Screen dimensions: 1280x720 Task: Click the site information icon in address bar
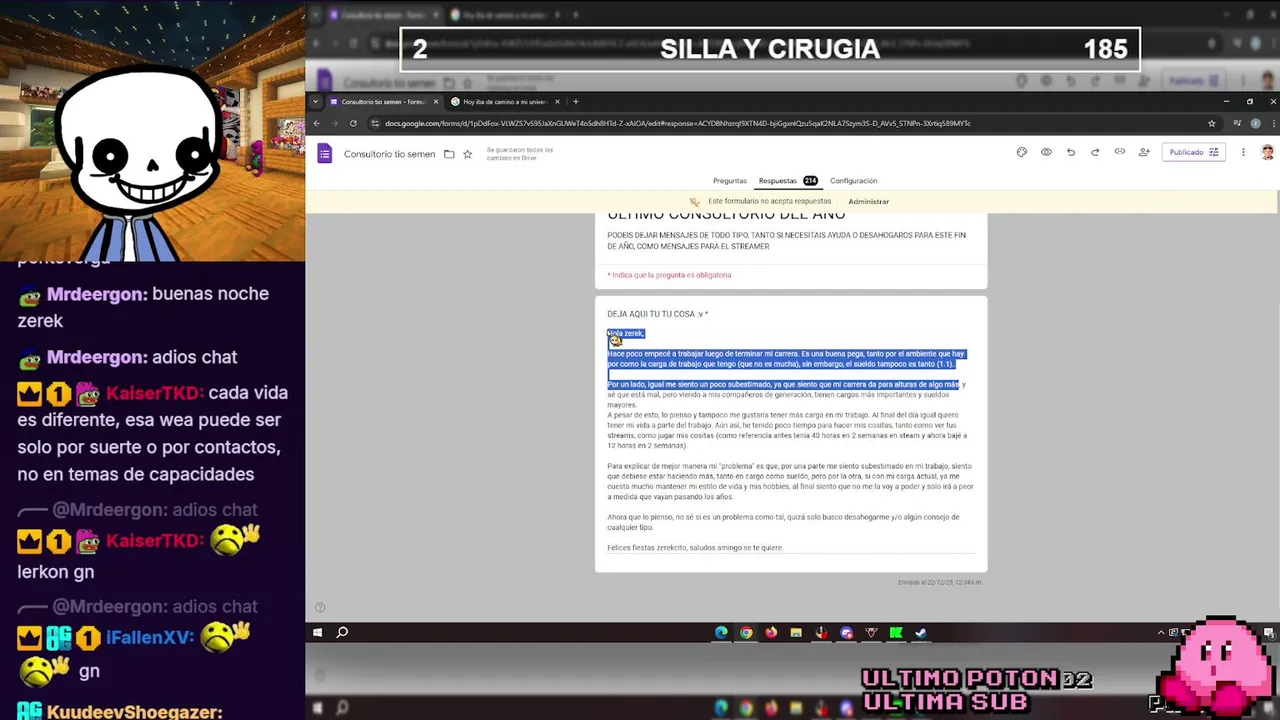pyautogui.click(x=375, y=123)
